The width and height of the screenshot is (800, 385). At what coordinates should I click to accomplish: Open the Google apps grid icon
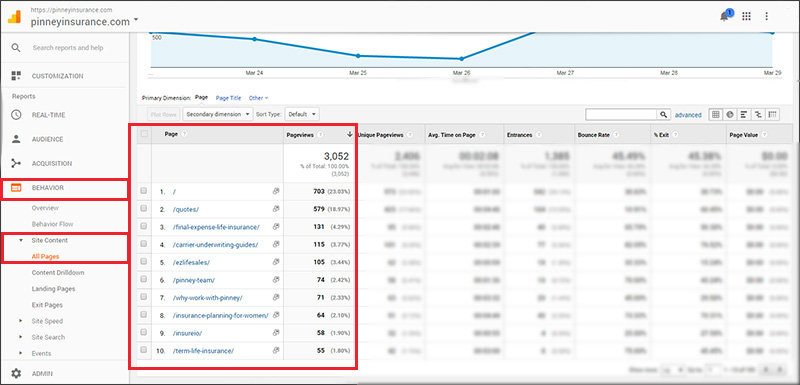tap(746, 16)
